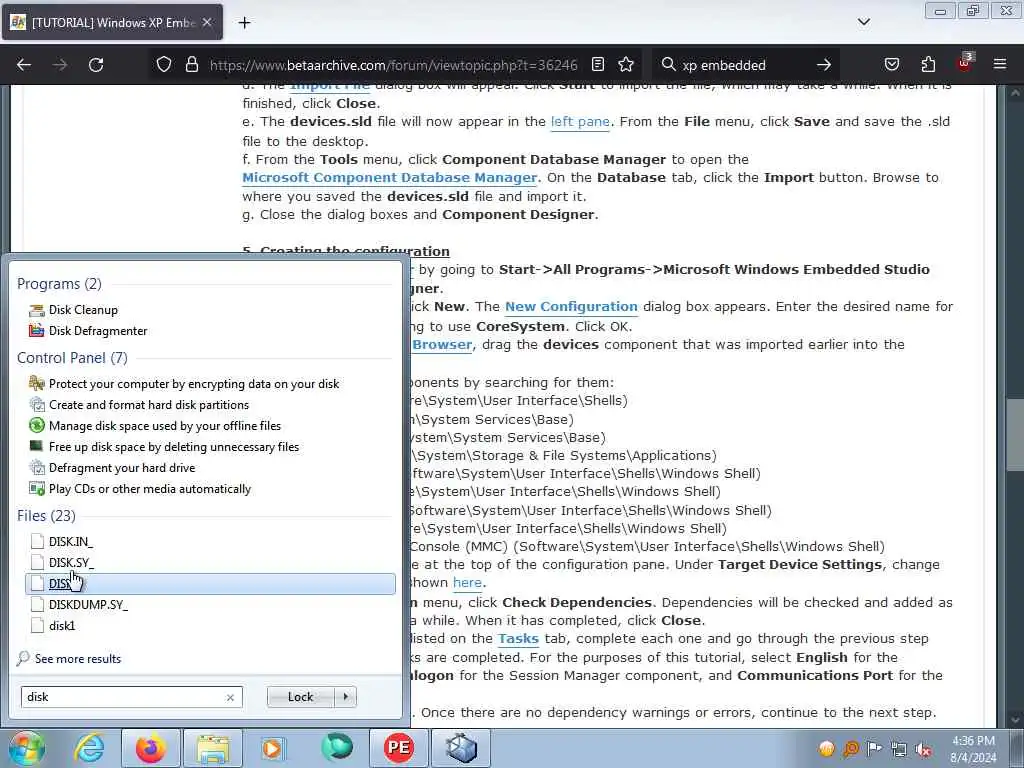Launch Disk Defragmenter from Programs results

point(98,331)
